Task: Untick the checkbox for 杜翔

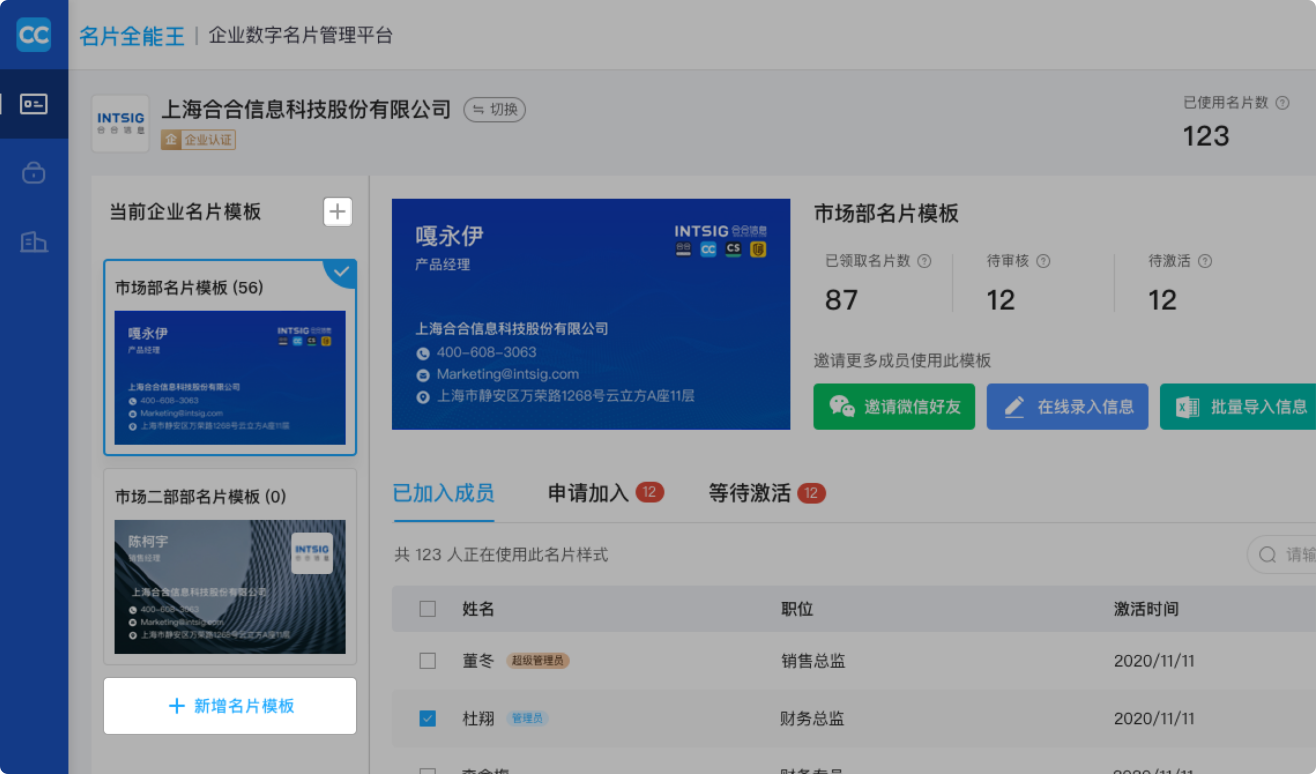Action: pos(428,718)
